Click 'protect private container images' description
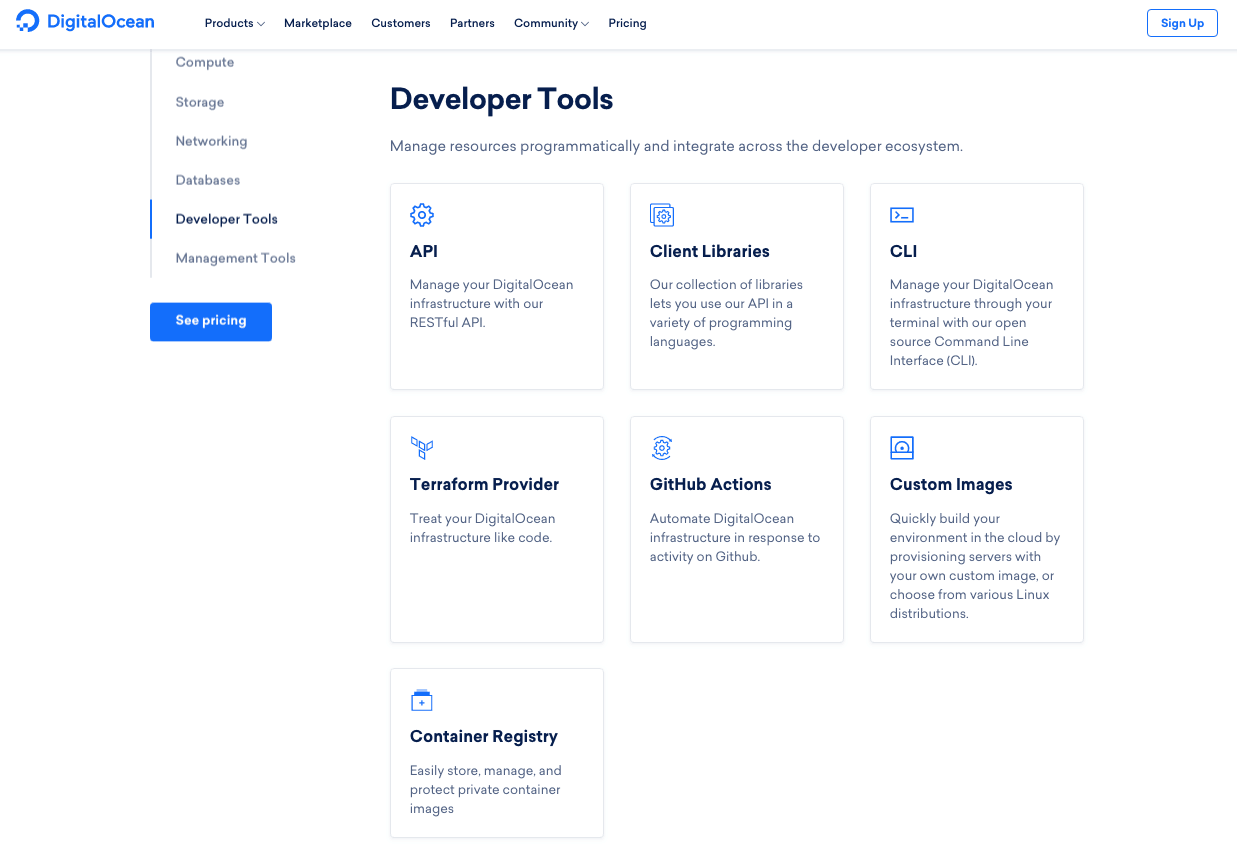 click(x=486, y=789)
